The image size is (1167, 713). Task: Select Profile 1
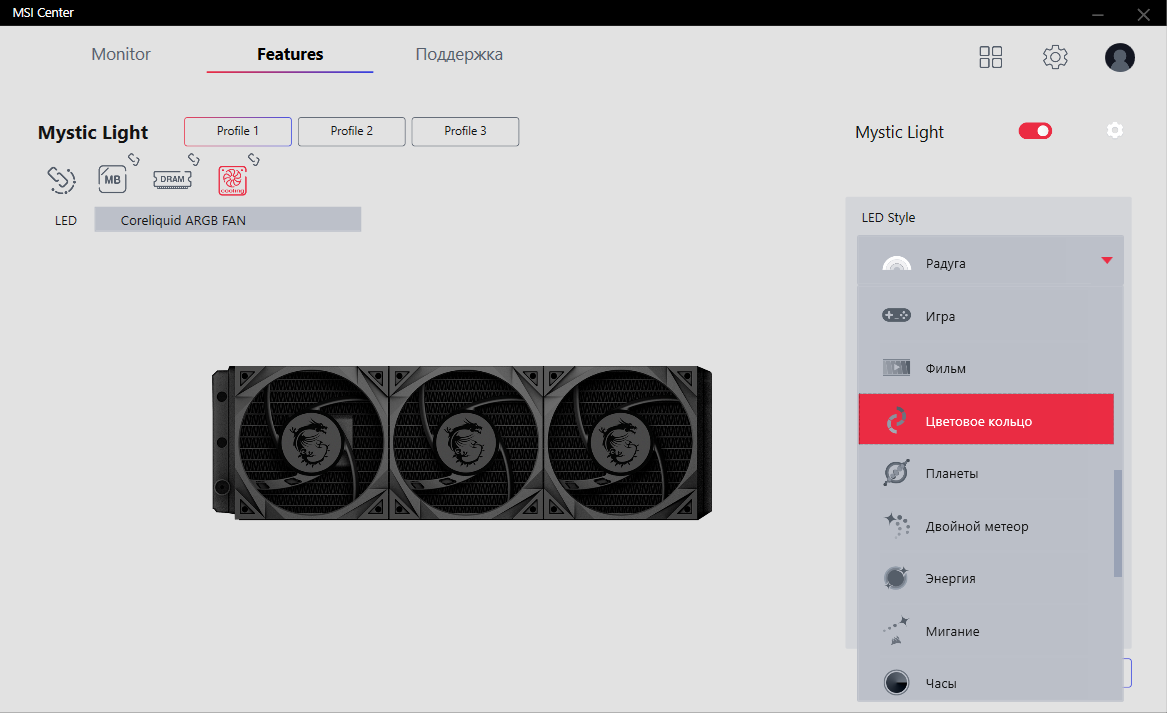tap(238, 131)
